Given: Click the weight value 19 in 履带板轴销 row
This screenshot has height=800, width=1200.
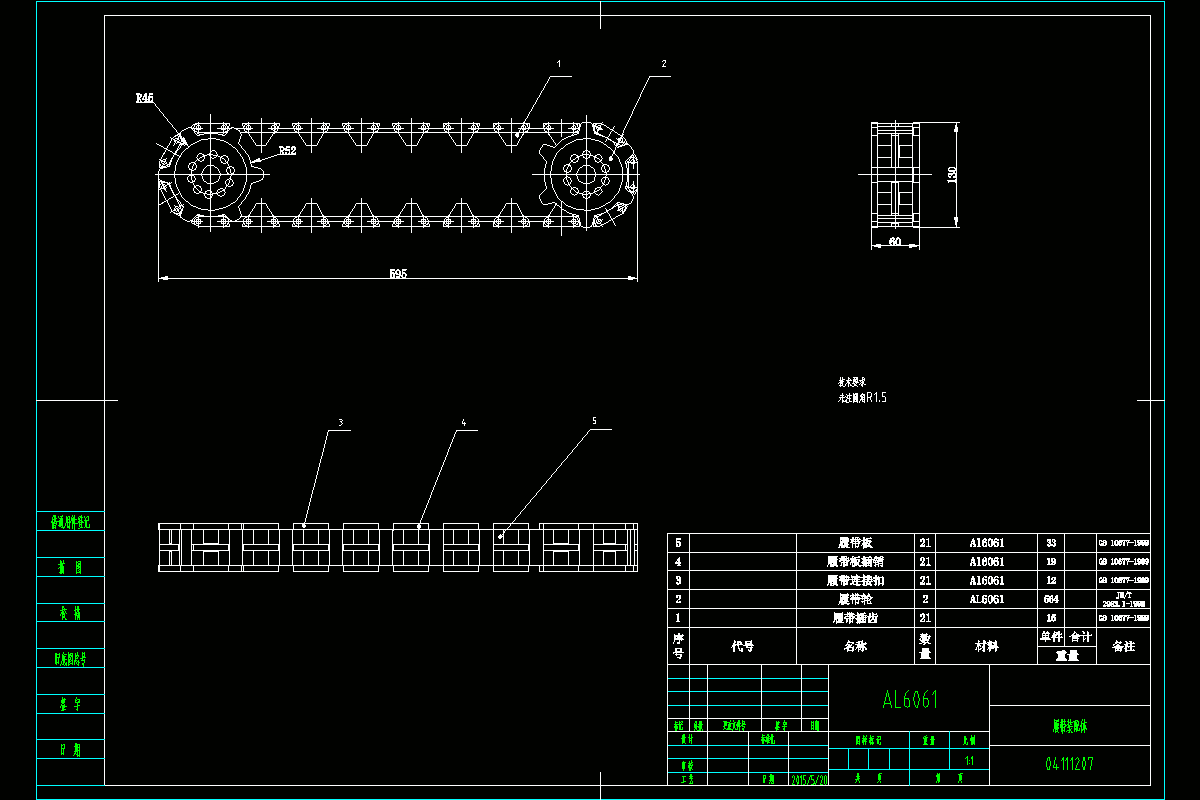Looking at the screenshot, I should tap(1051, 561).
